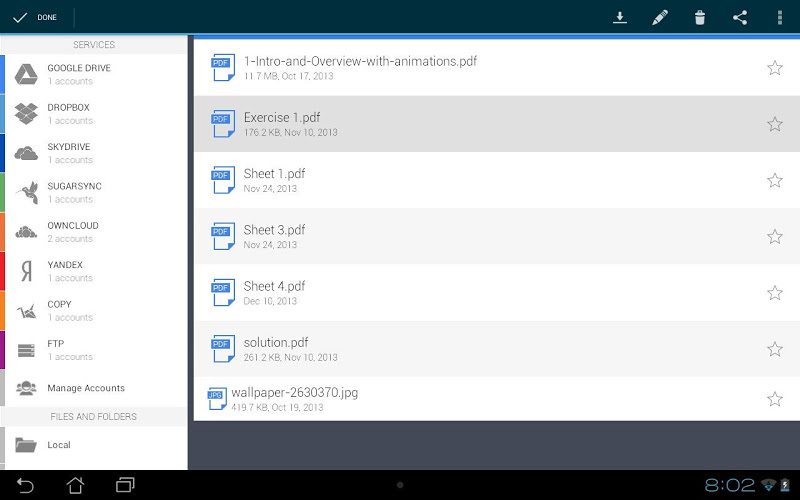Tap '2 accounts' under ownCloud
Image resolution: width=800 pixels, height=500 pixels.
[70, 239]
